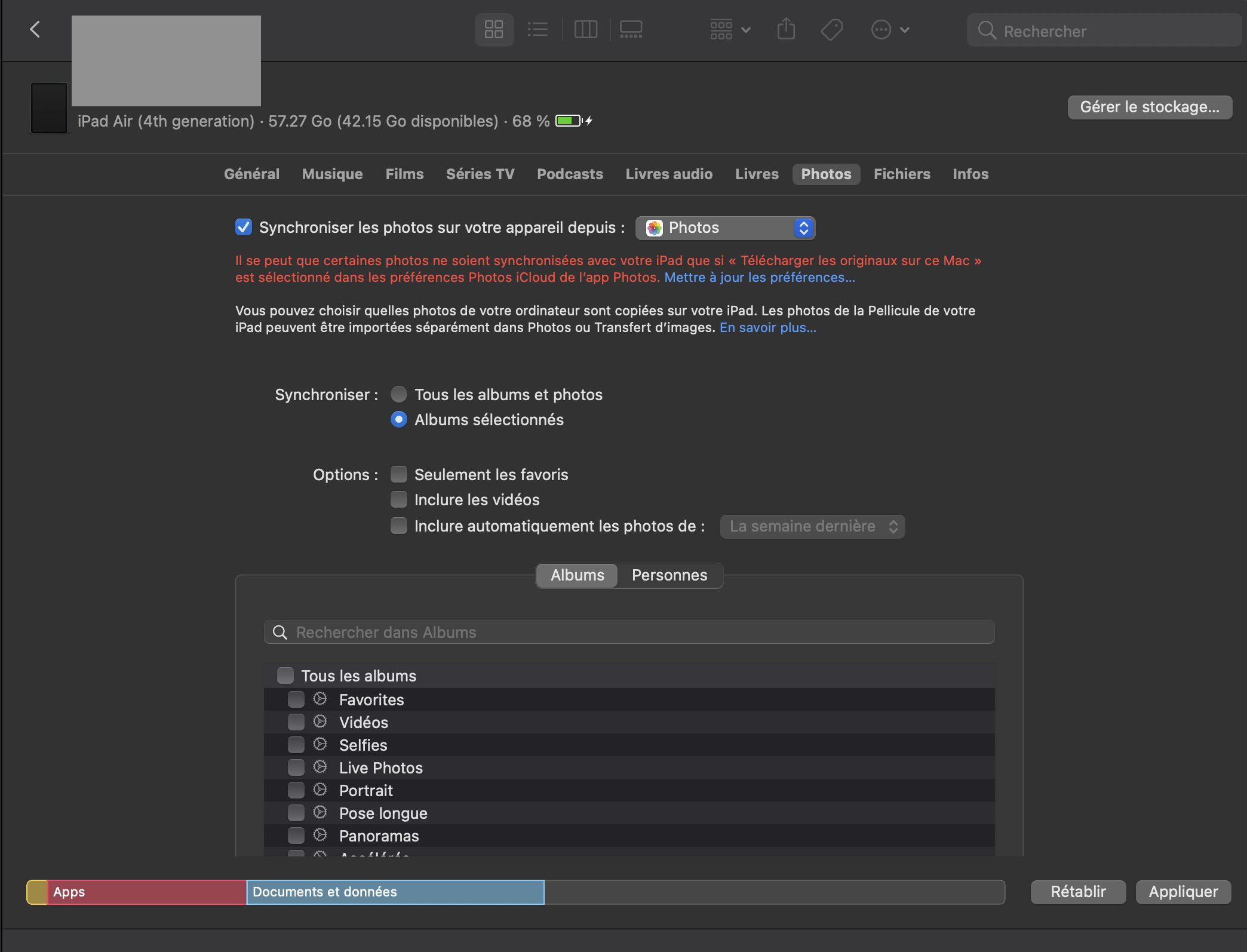This screenshot has width=1247, height=952.
Task: Expand the more actions ellipsis menu
Action: [890, 29]
